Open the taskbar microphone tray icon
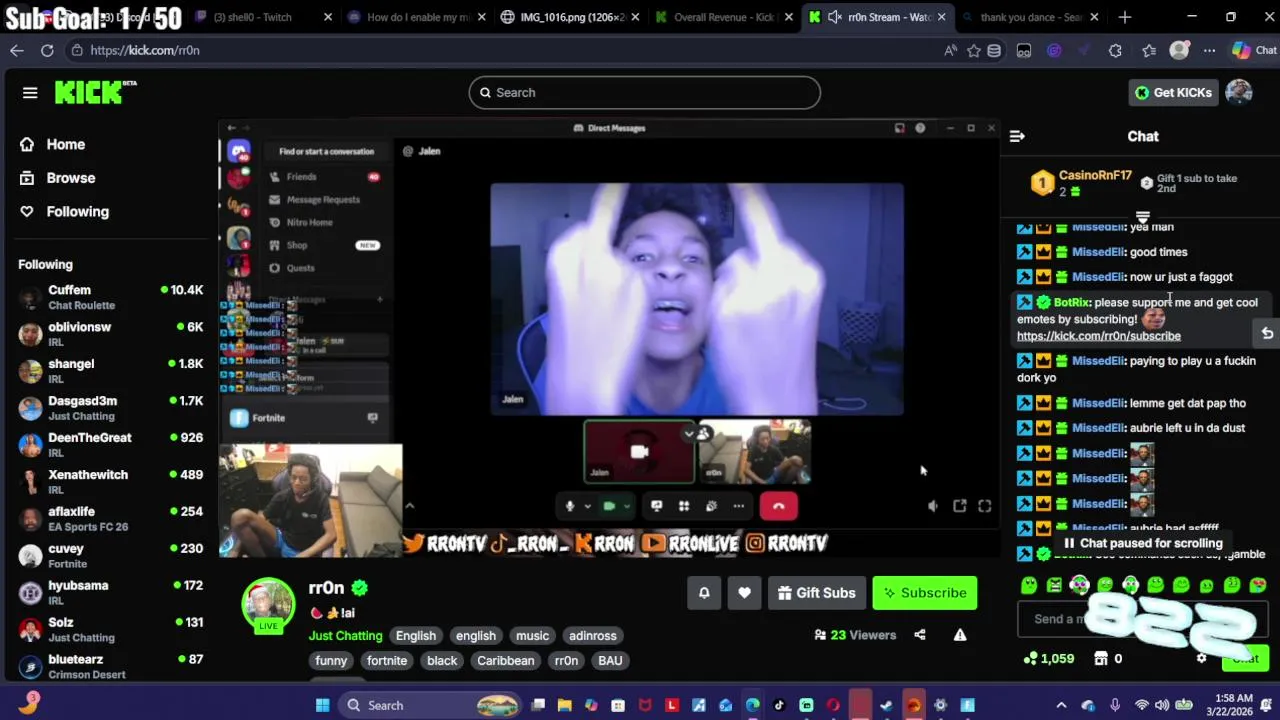 point(1115,705)
